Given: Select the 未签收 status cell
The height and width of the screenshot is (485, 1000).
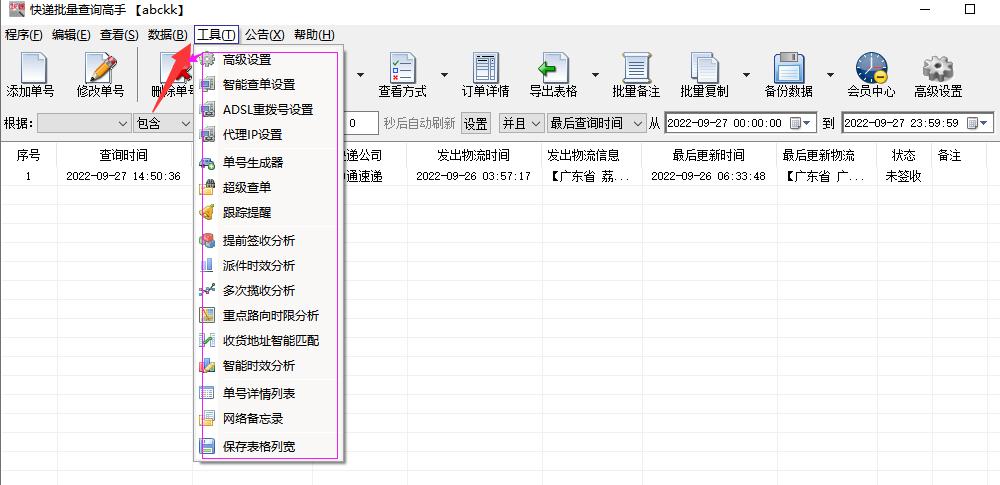Looking at the screenshot, I should (x=904, y=177).
